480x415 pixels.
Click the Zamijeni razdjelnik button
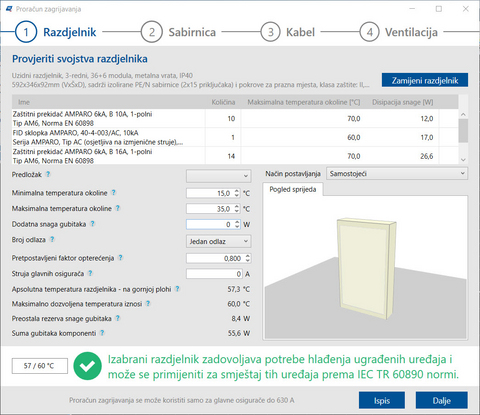pyautogui.click(x=425, y=80)
